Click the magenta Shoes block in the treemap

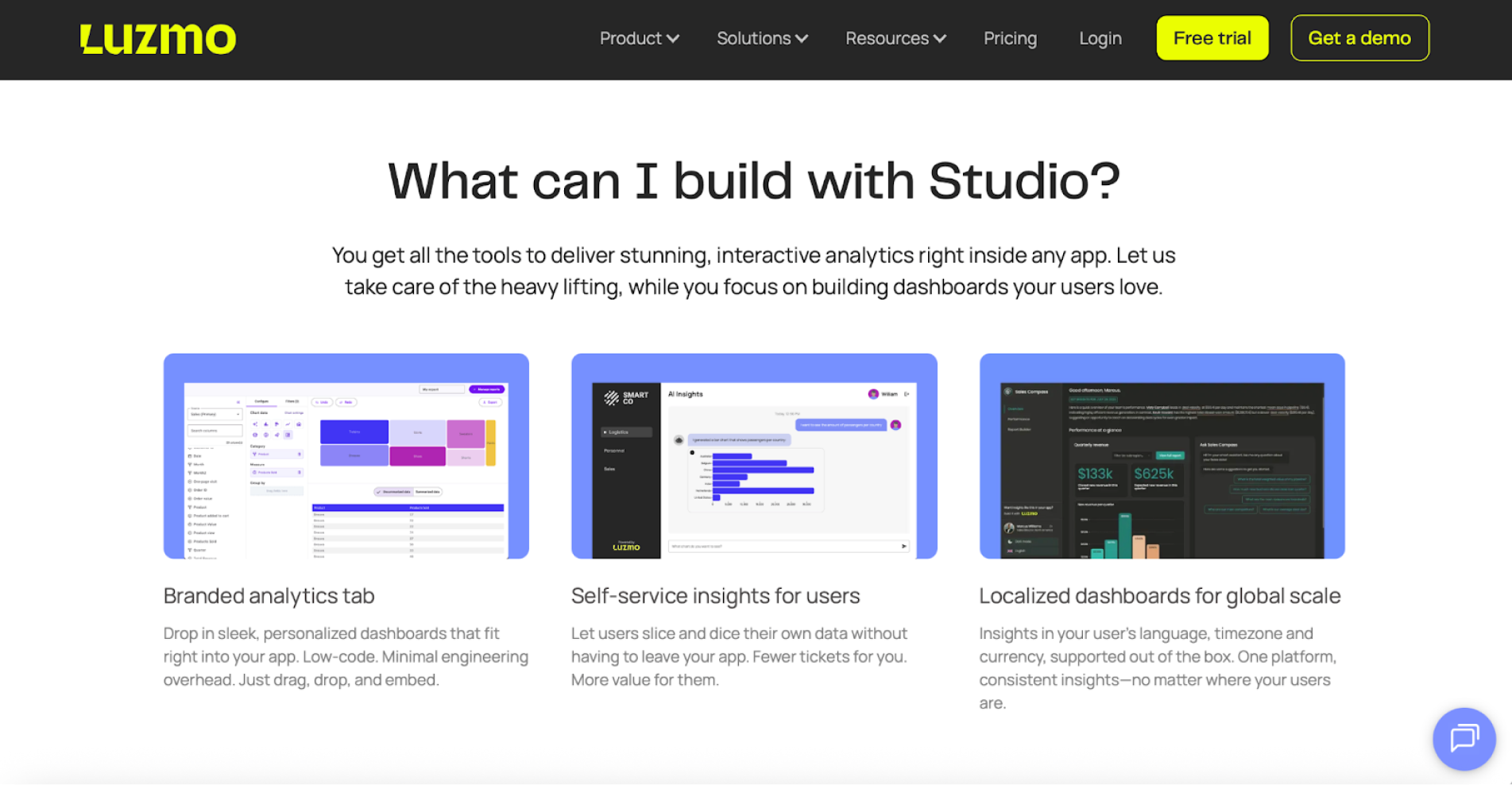click(418, 456)
